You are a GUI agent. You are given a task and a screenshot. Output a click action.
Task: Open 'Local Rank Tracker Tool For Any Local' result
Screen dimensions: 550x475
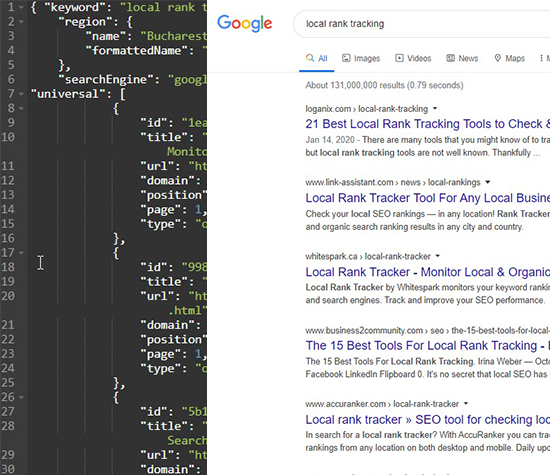(428, 198)
